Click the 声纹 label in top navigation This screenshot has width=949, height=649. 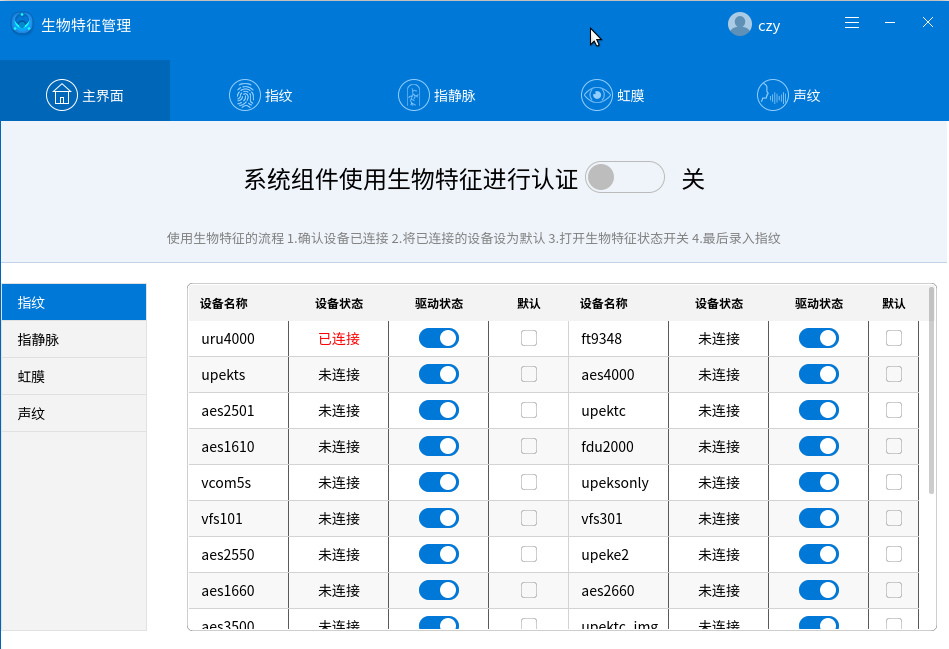(x=807, y=96)
